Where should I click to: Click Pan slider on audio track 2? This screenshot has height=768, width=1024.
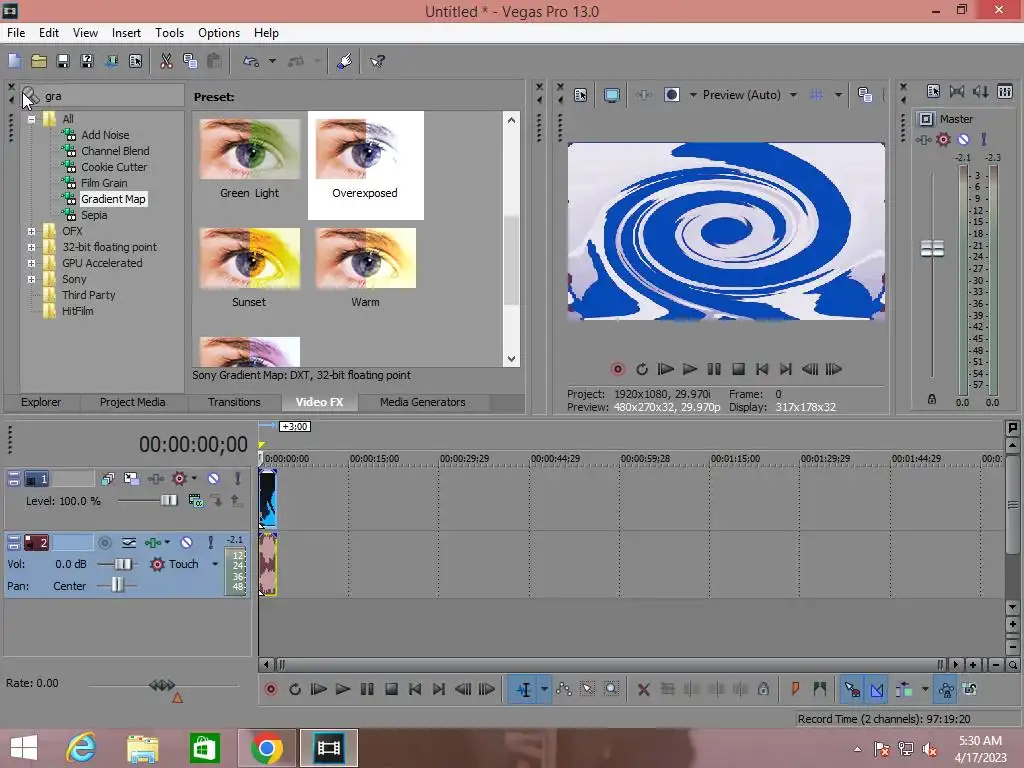tap(117, 586)
